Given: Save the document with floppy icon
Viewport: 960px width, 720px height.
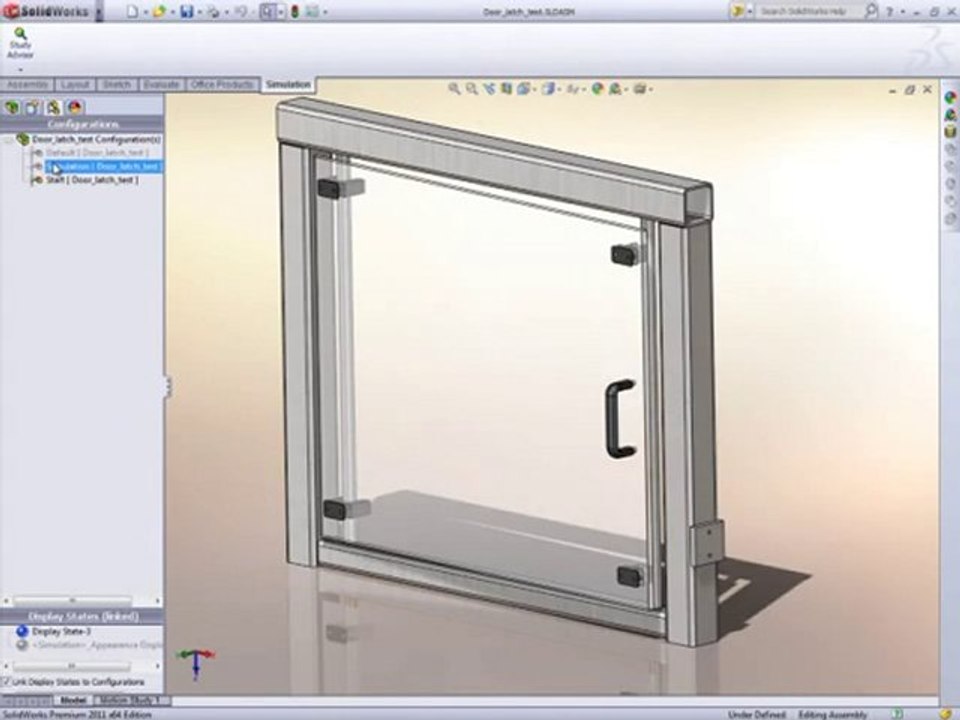Looking at the screenshot, I should coord(187,11).
